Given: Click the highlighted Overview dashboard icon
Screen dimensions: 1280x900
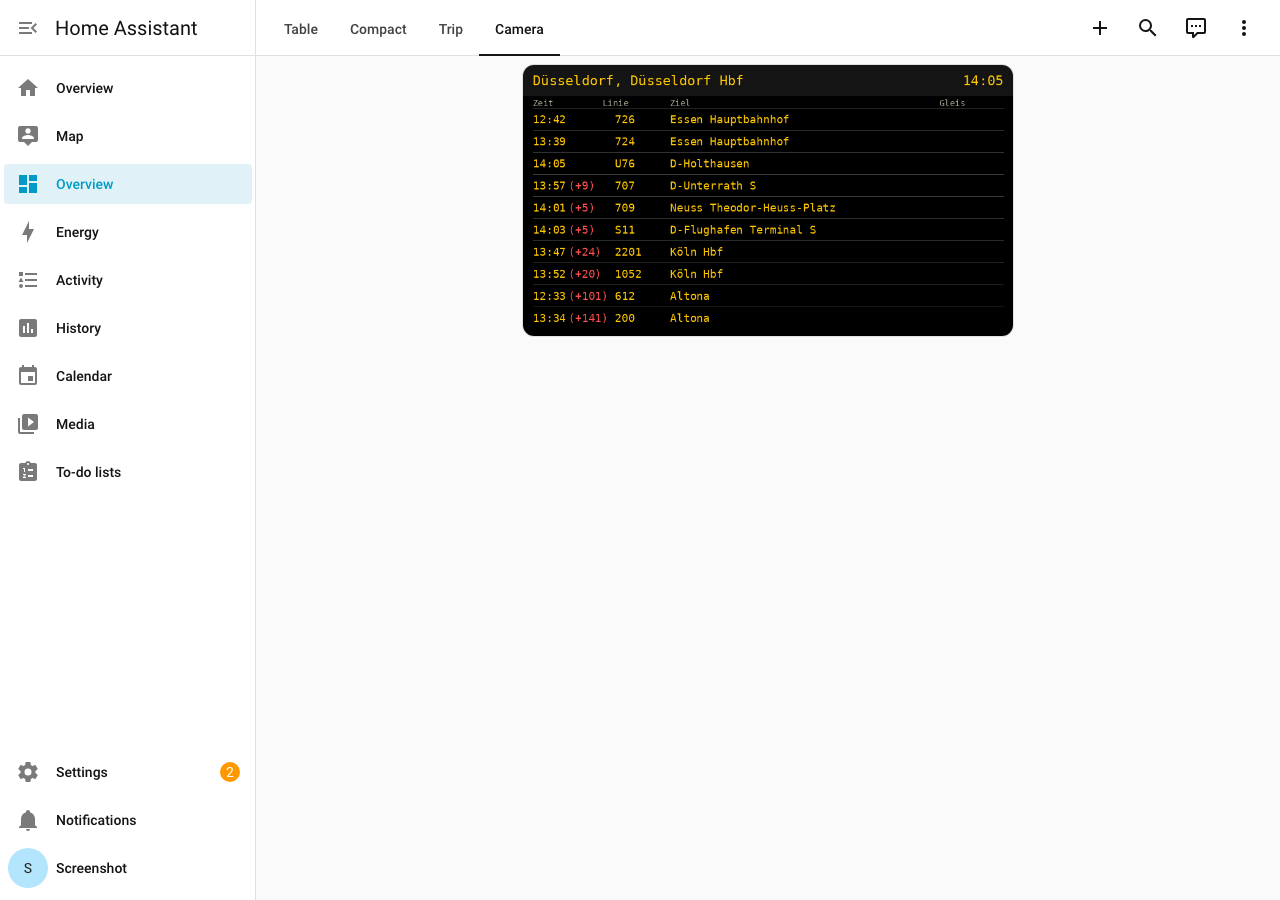Looking at the screenshot, I should pyautogui.click(x=28, y=184).
